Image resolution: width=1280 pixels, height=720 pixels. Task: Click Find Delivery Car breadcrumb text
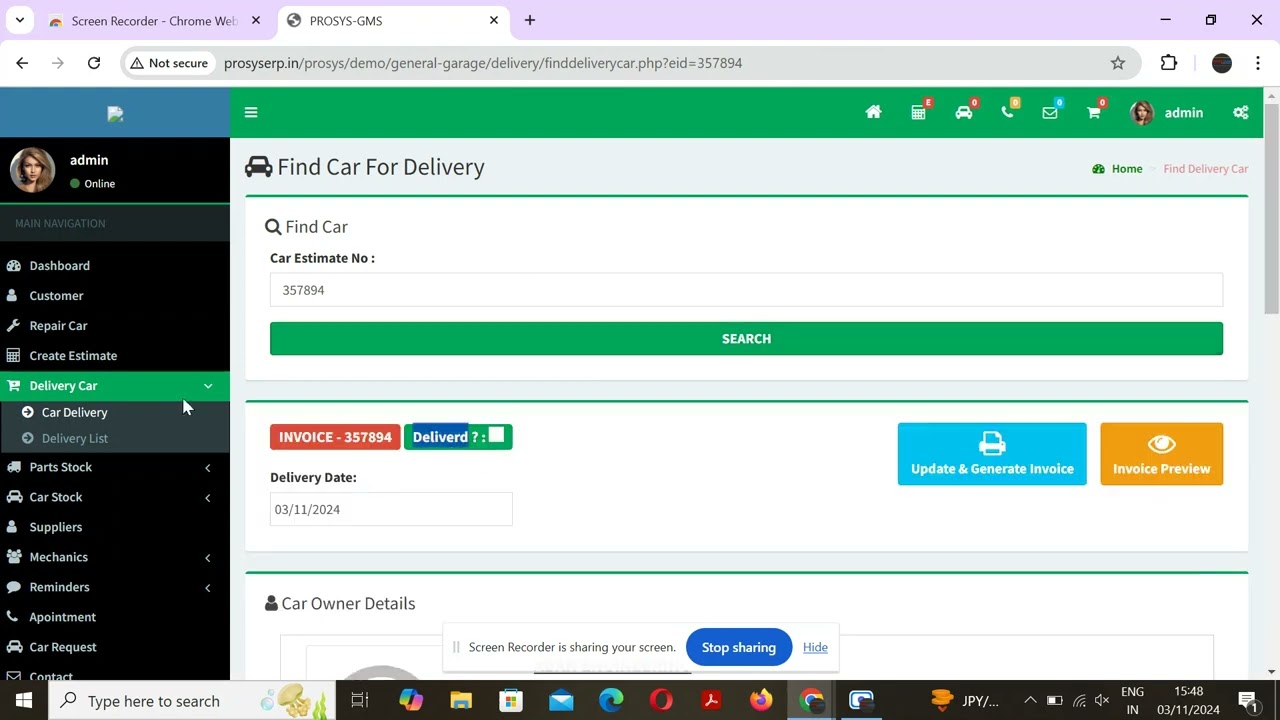click(x=1205, y=169)
